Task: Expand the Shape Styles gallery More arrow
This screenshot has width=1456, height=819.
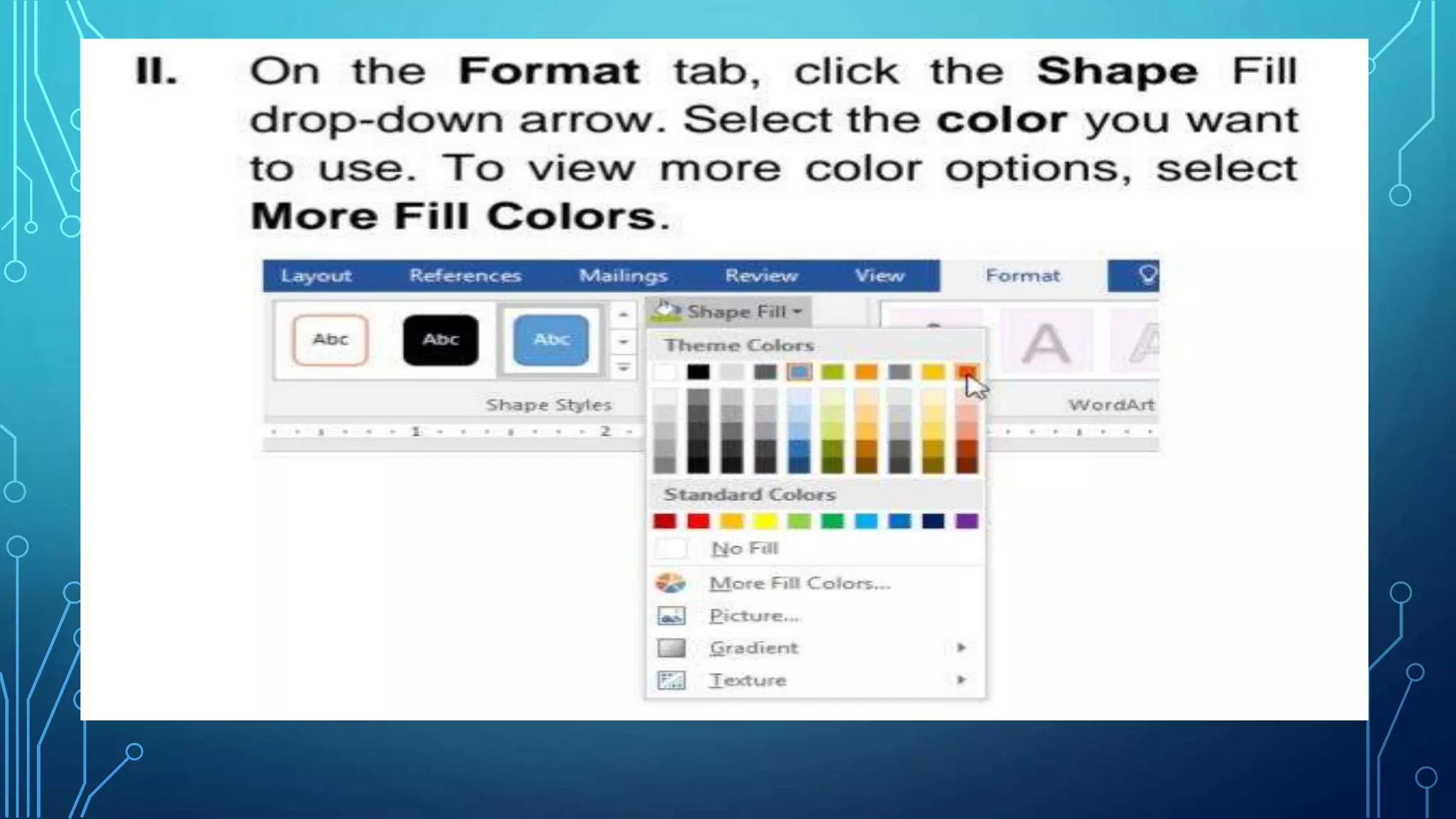Action: click(x=623, y=368)
